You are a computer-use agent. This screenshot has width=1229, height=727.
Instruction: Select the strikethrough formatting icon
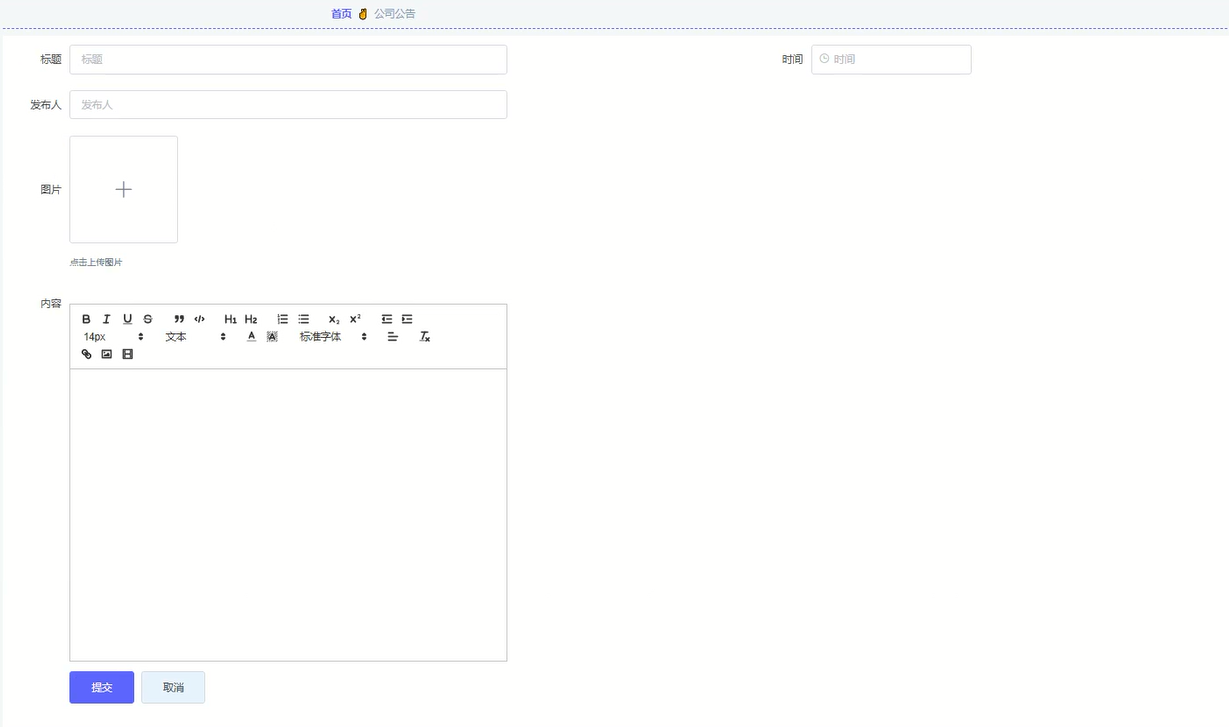tap(148, 318)
